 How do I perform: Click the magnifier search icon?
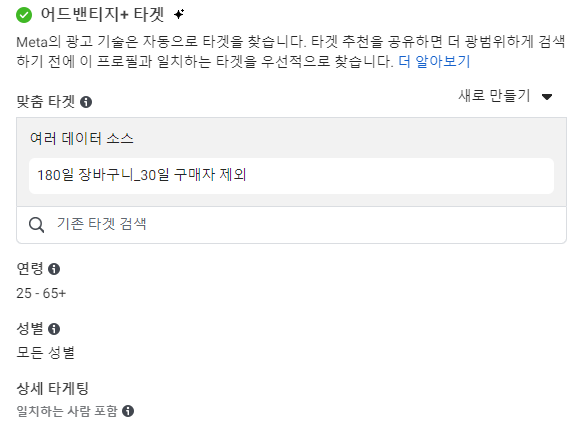coord(37,225)
